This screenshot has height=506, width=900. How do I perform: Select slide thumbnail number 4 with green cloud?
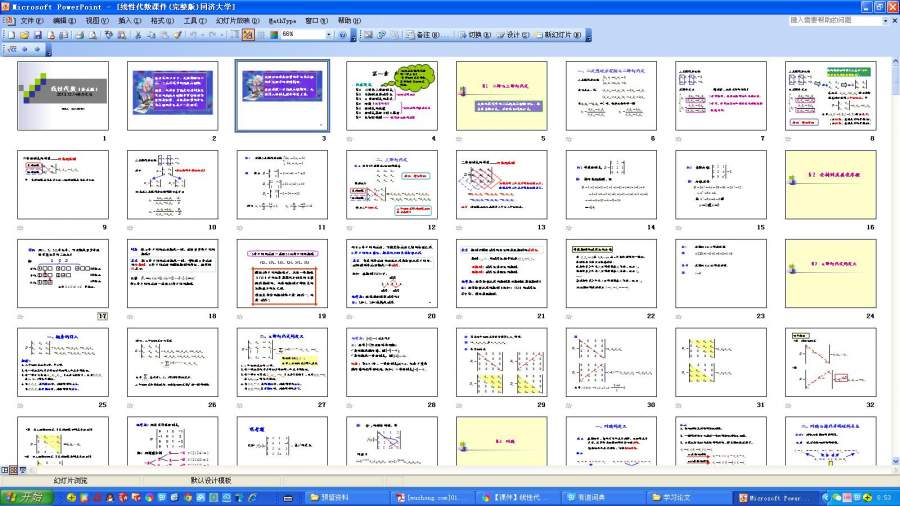[391, 96]
